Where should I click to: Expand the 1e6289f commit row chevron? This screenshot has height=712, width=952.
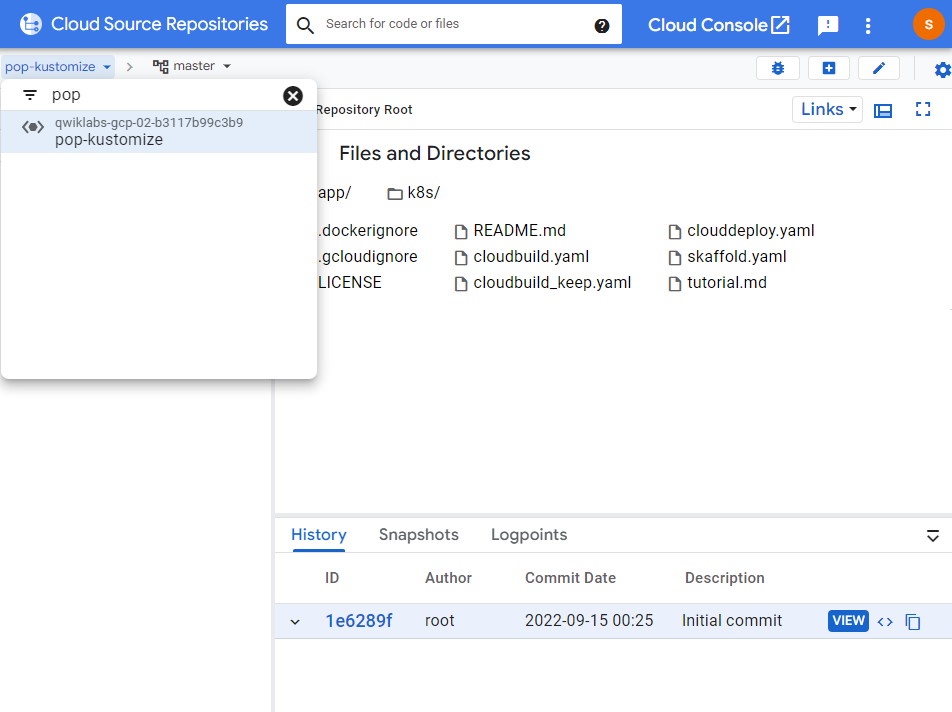(295, 622)
